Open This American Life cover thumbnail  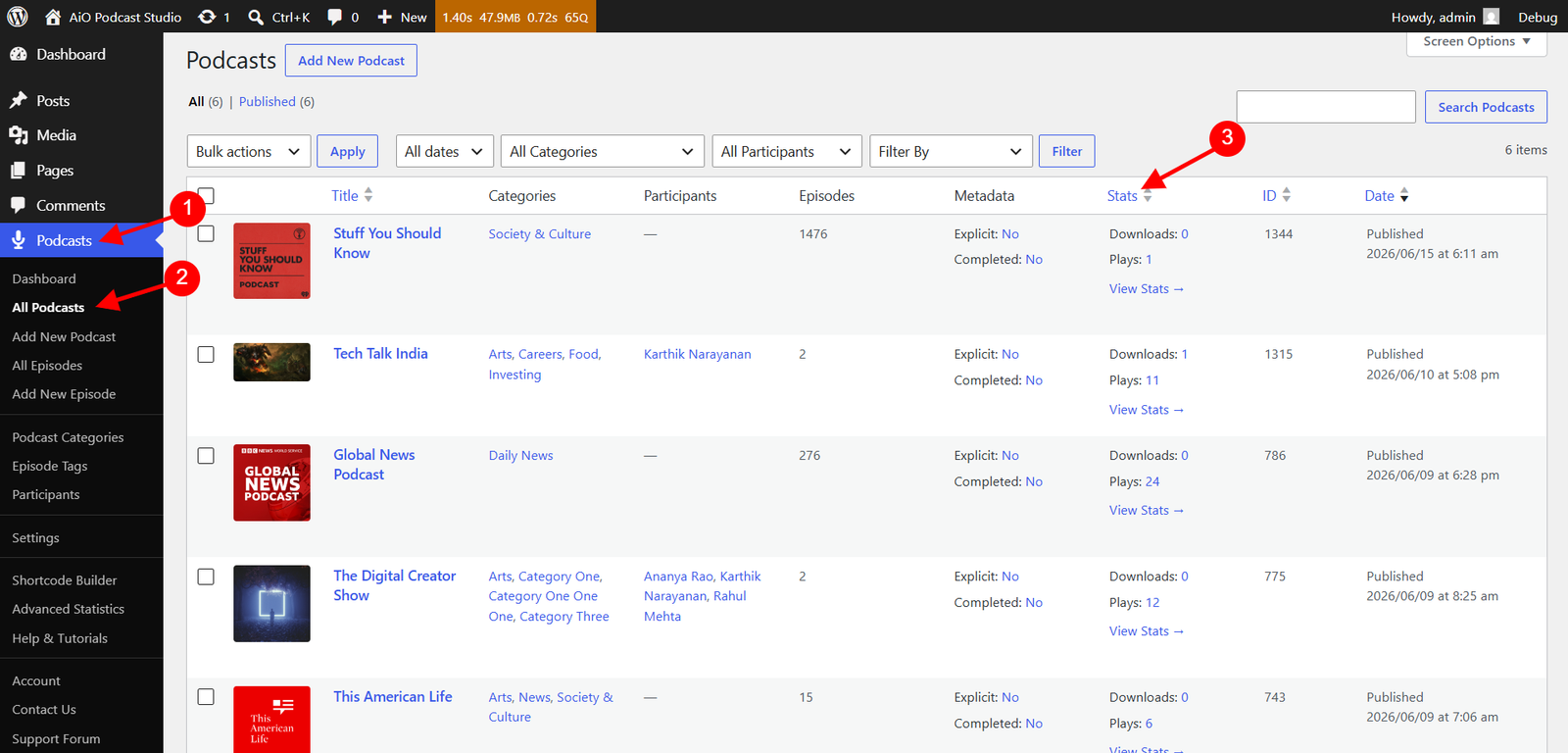[271, 720]
